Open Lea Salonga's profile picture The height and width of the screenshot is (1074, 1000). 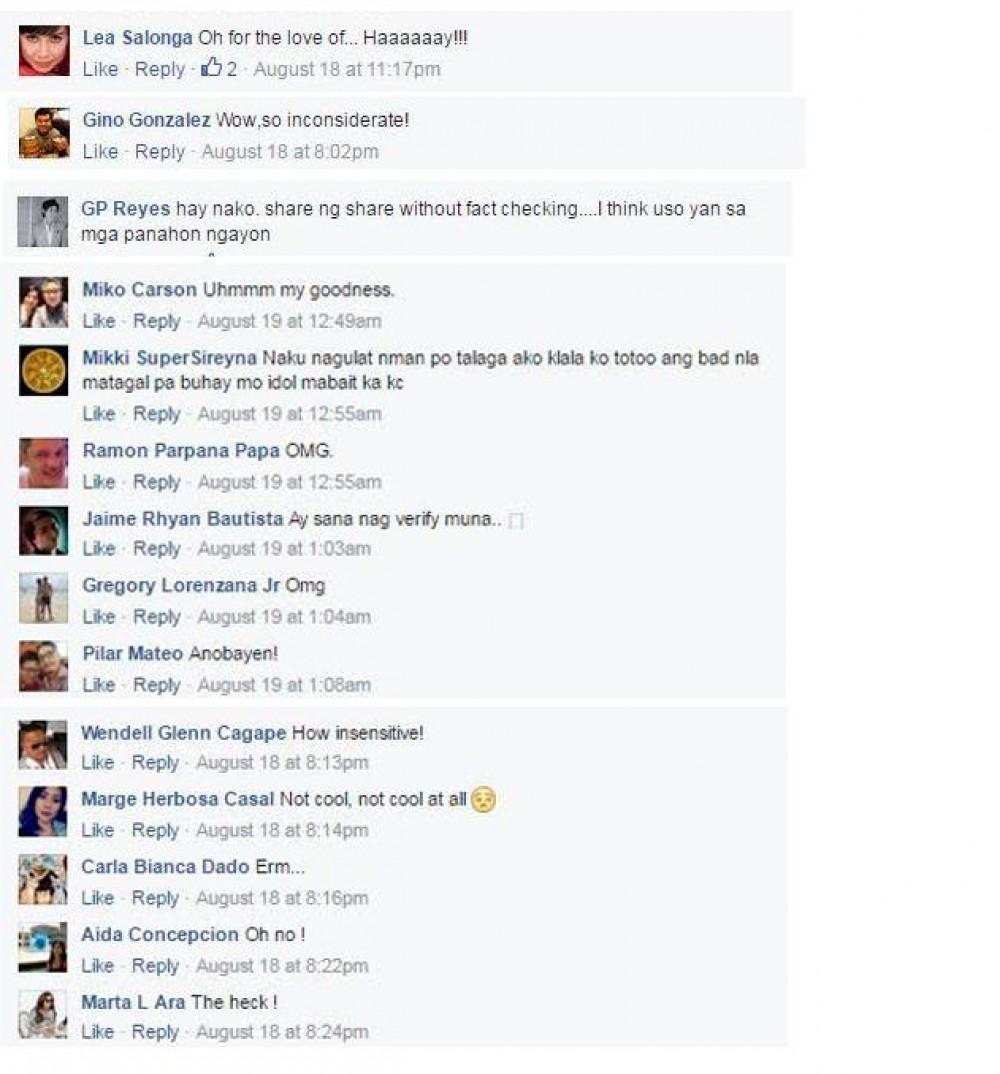(44, 51)
